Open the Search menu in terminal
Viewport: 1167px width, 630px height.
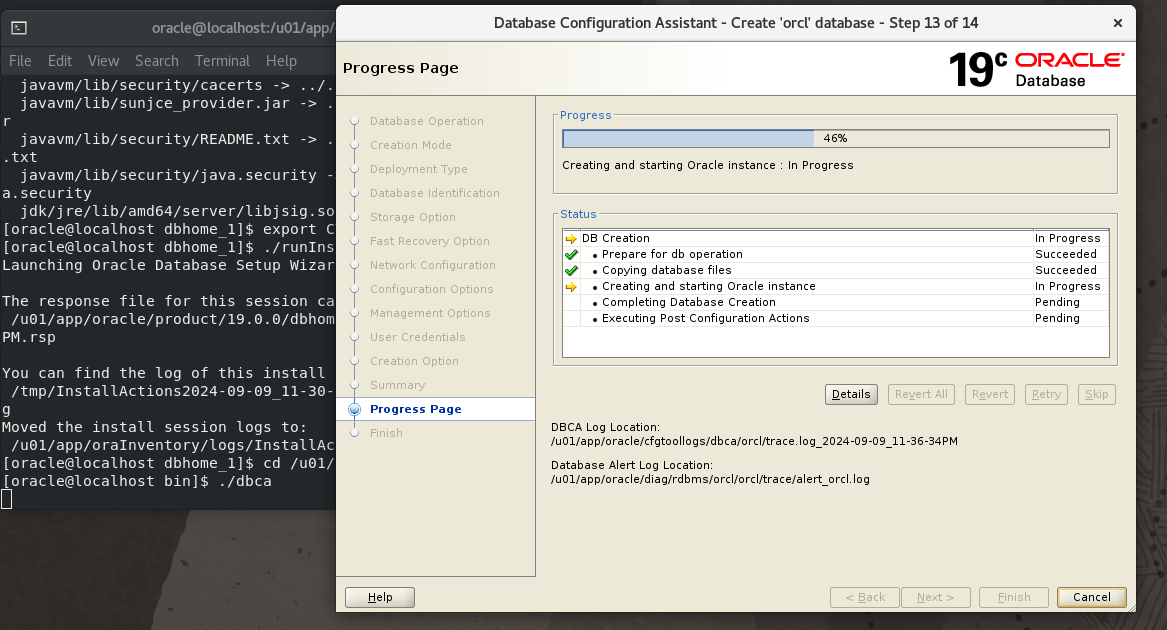[157, 61]
